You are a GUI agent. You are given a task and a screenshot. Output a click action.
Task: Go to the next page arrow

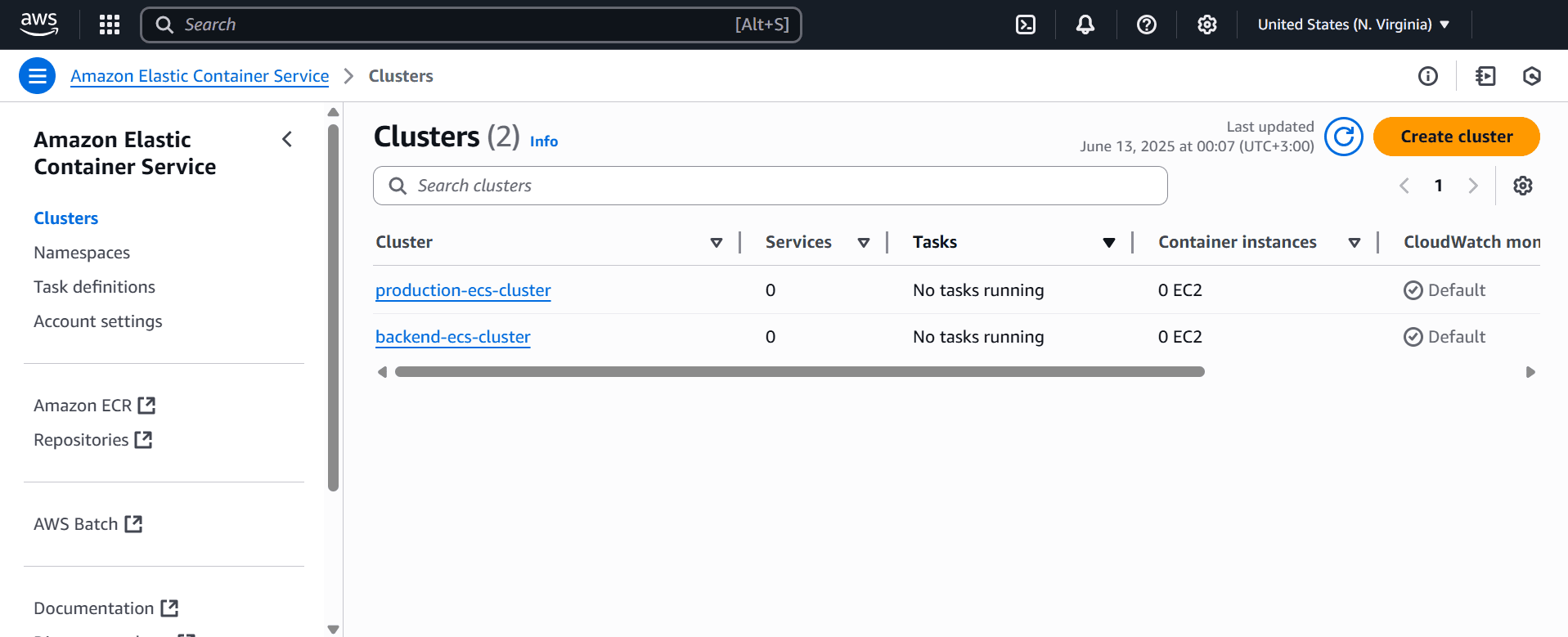(1473, 186)
